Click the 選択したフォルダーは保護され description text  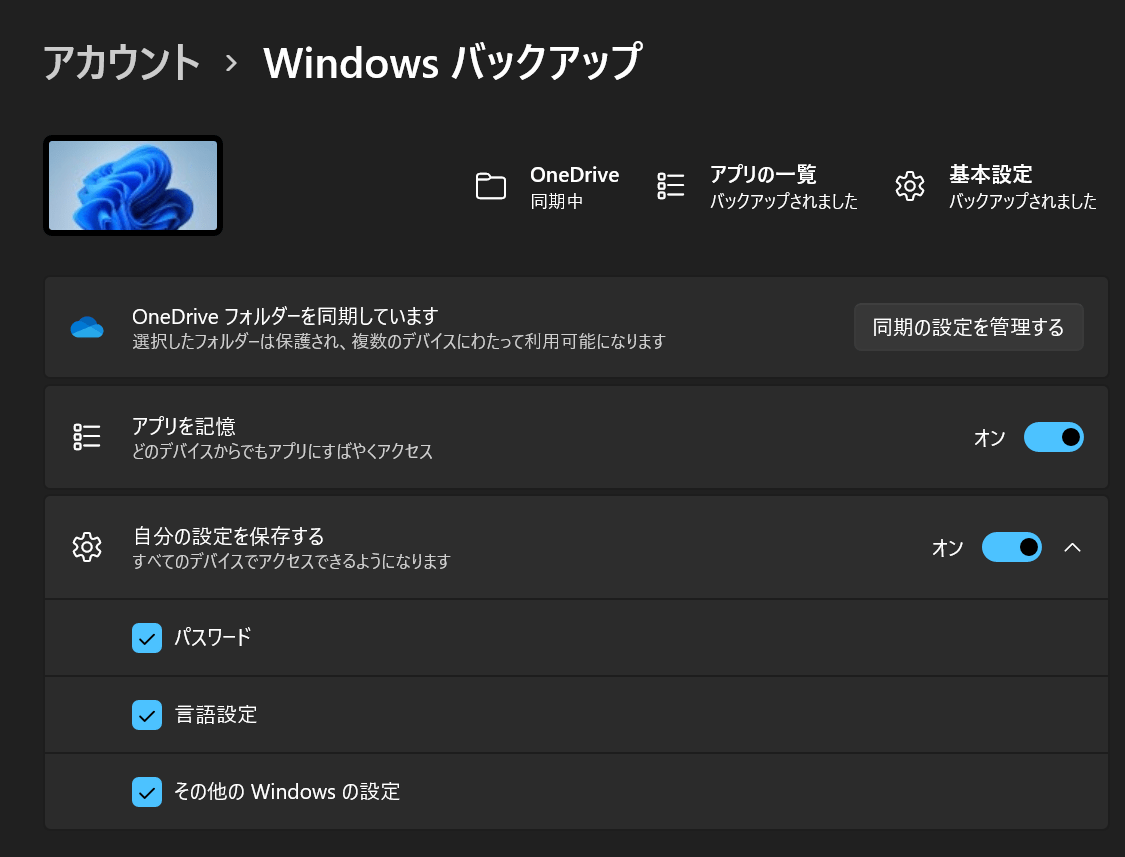pyautogui.click(x=399, y=342)
